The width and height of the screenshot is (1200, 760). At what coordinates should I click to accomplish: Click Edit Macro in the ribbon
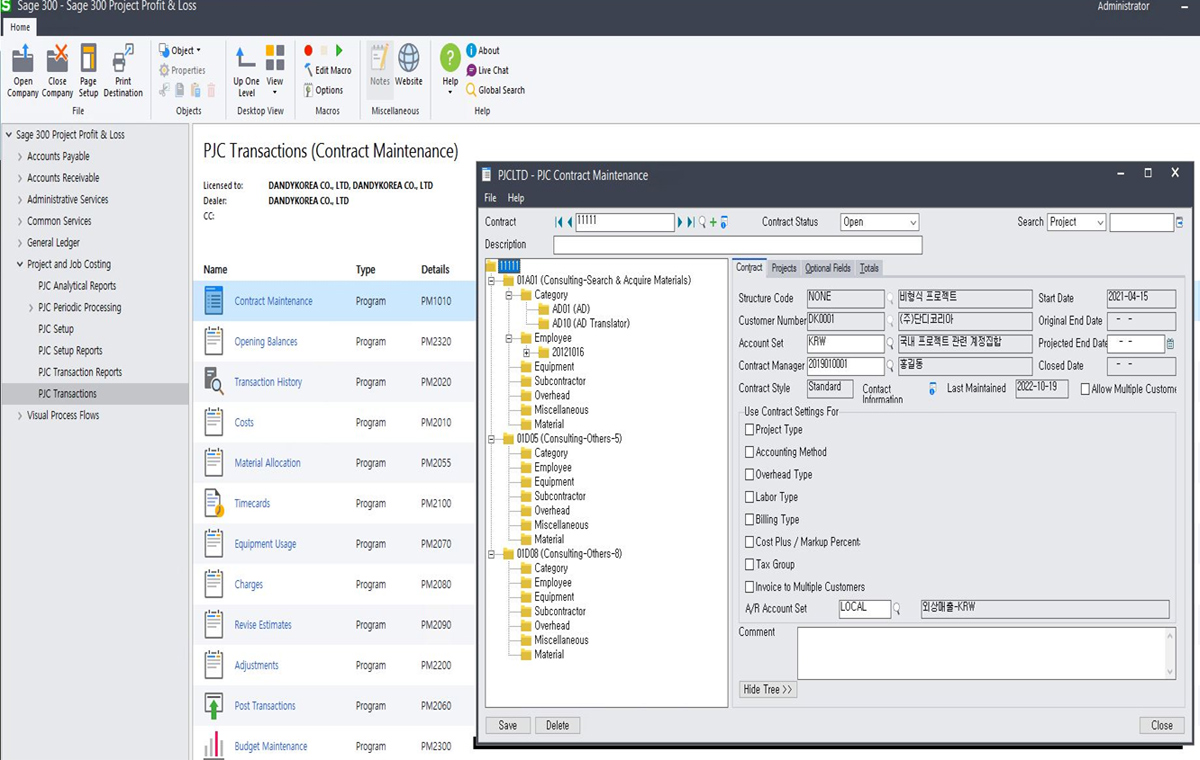(327, 70)
